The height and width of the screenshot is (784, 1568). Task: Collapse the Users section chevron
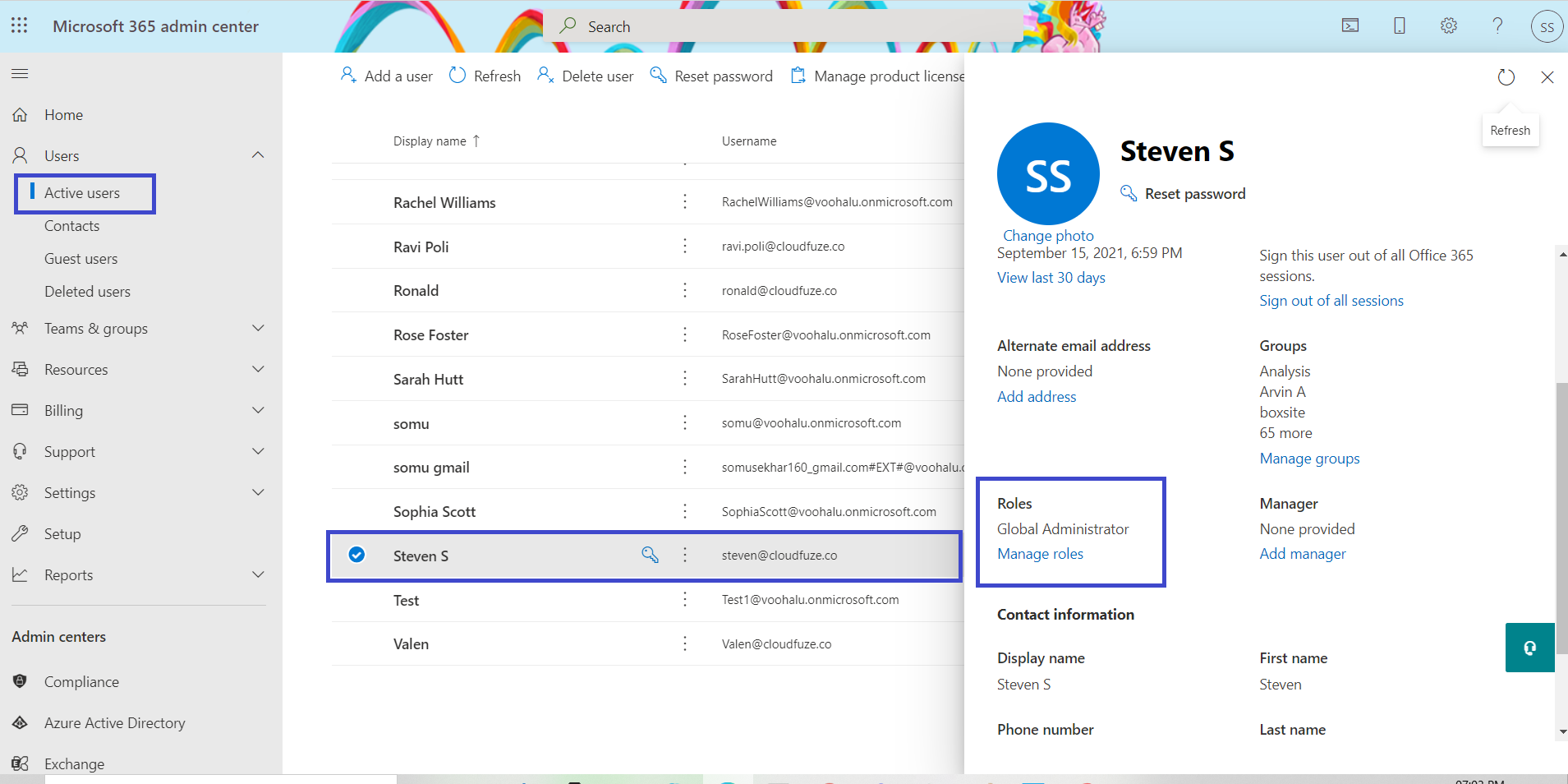(258, 155)
